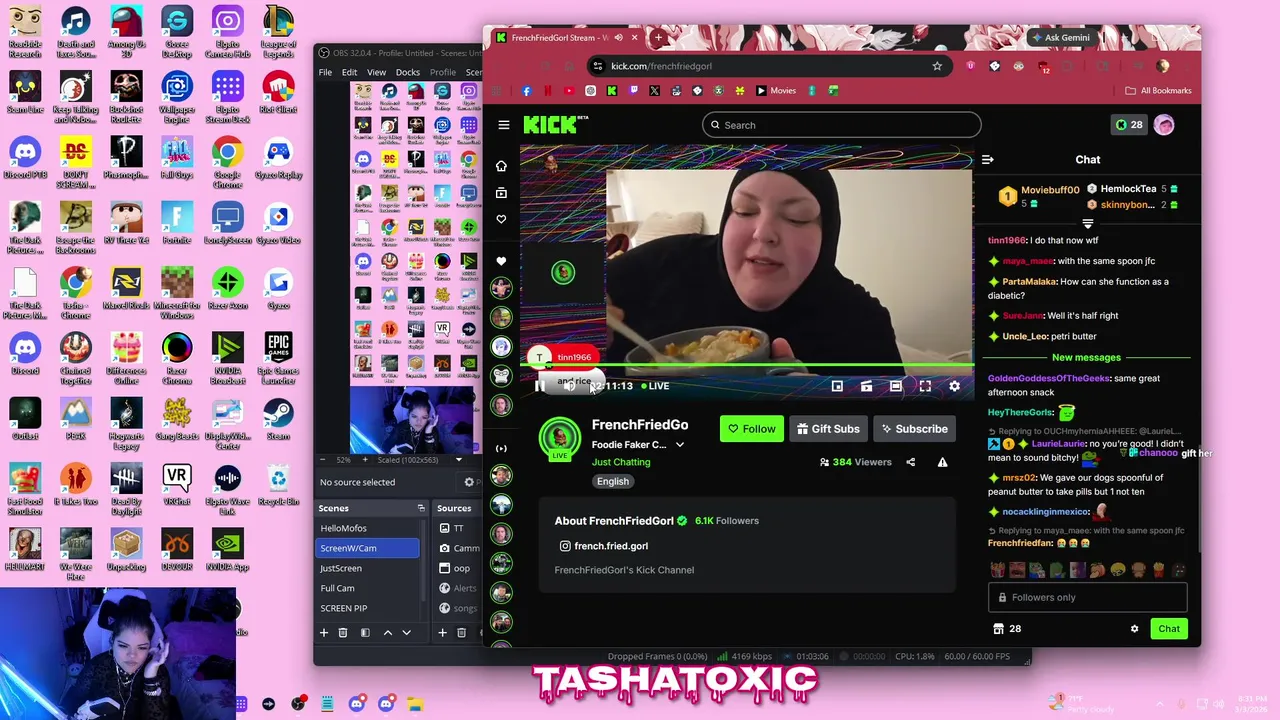The width and height of the screenshot is (1280, 720).
Task: Toggle theater mode on Kick player
Action: click(896, 386)
